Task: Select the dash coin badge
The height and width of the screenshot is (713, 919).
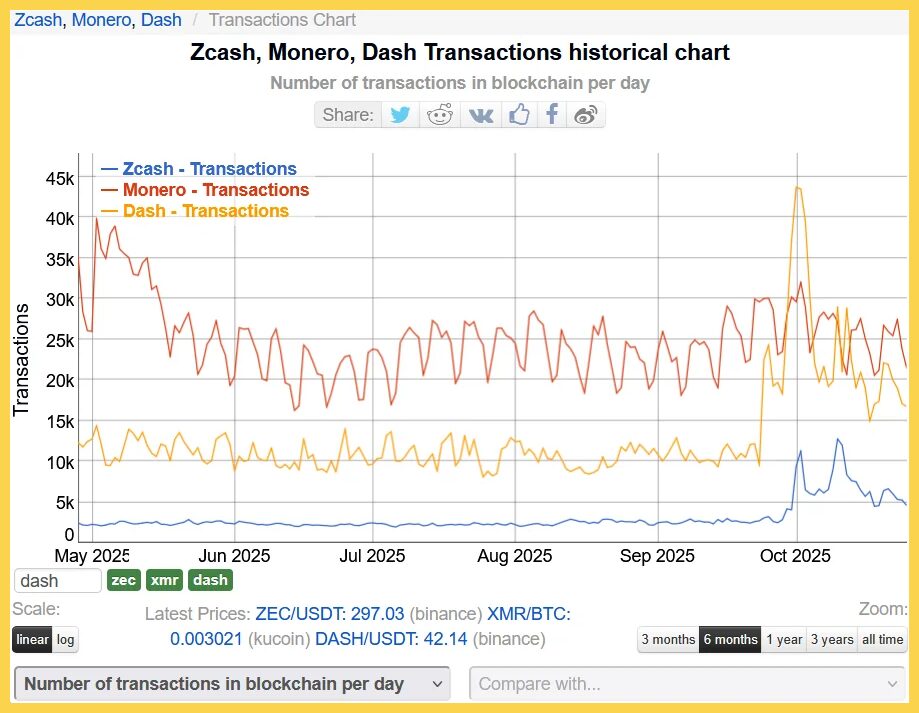Action: point(210,580)
